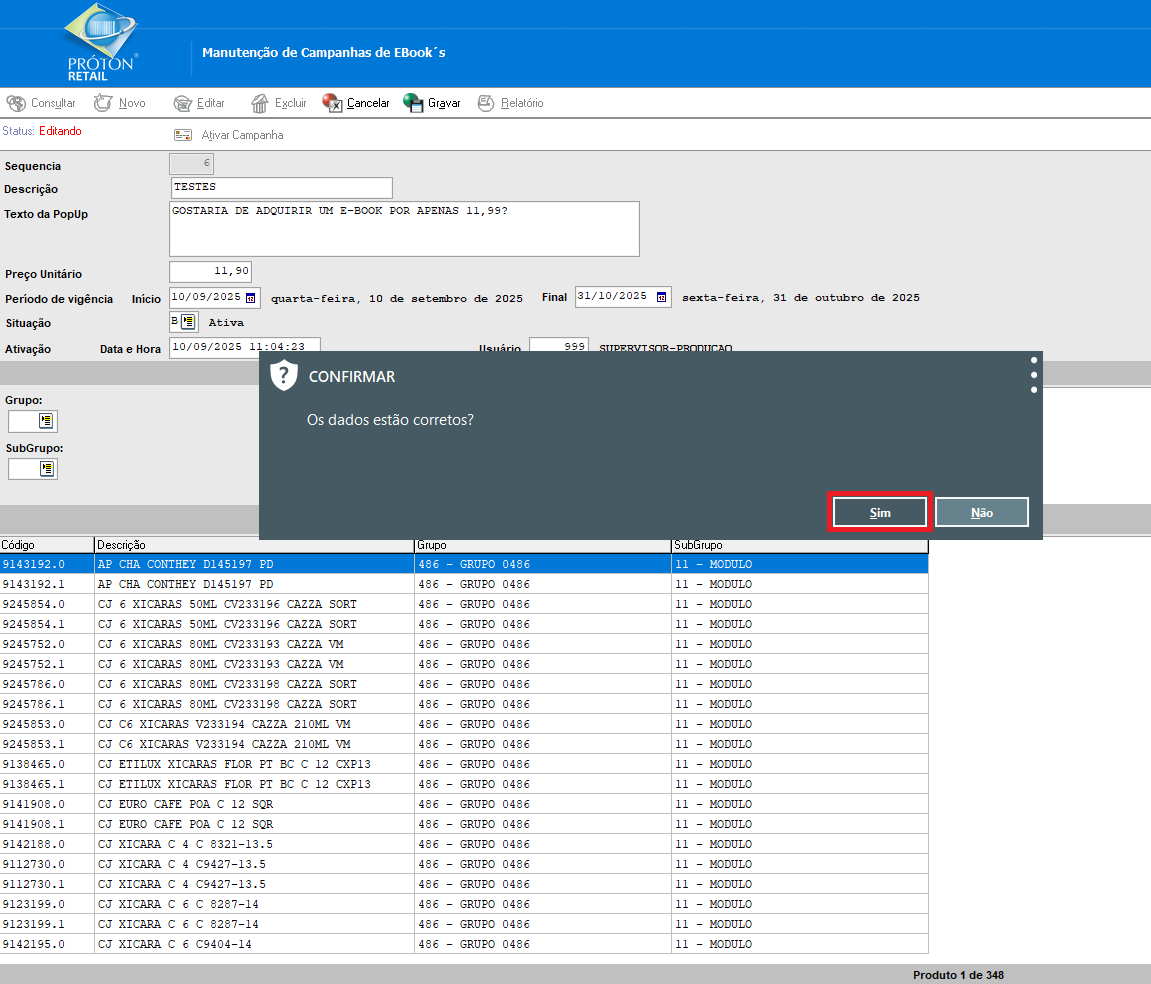Screen dimensions: 1151x984
Task: Open the SubGrupo lookup list icon
Action: point(47,469)
